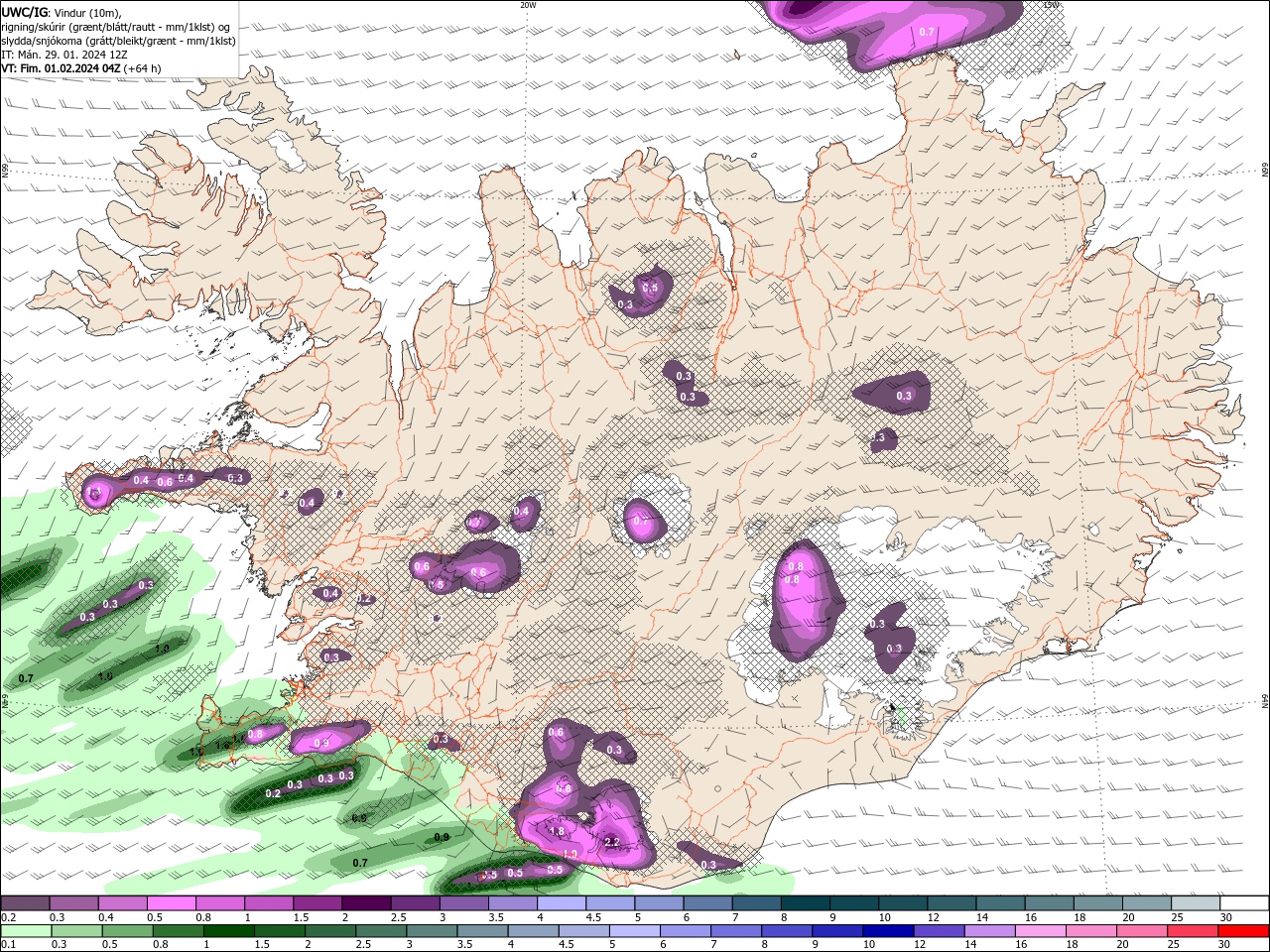This screenshot has width=1270, height=952.
Task: Click the "25" label under the upper legend row
Action: click(1177, 917)
